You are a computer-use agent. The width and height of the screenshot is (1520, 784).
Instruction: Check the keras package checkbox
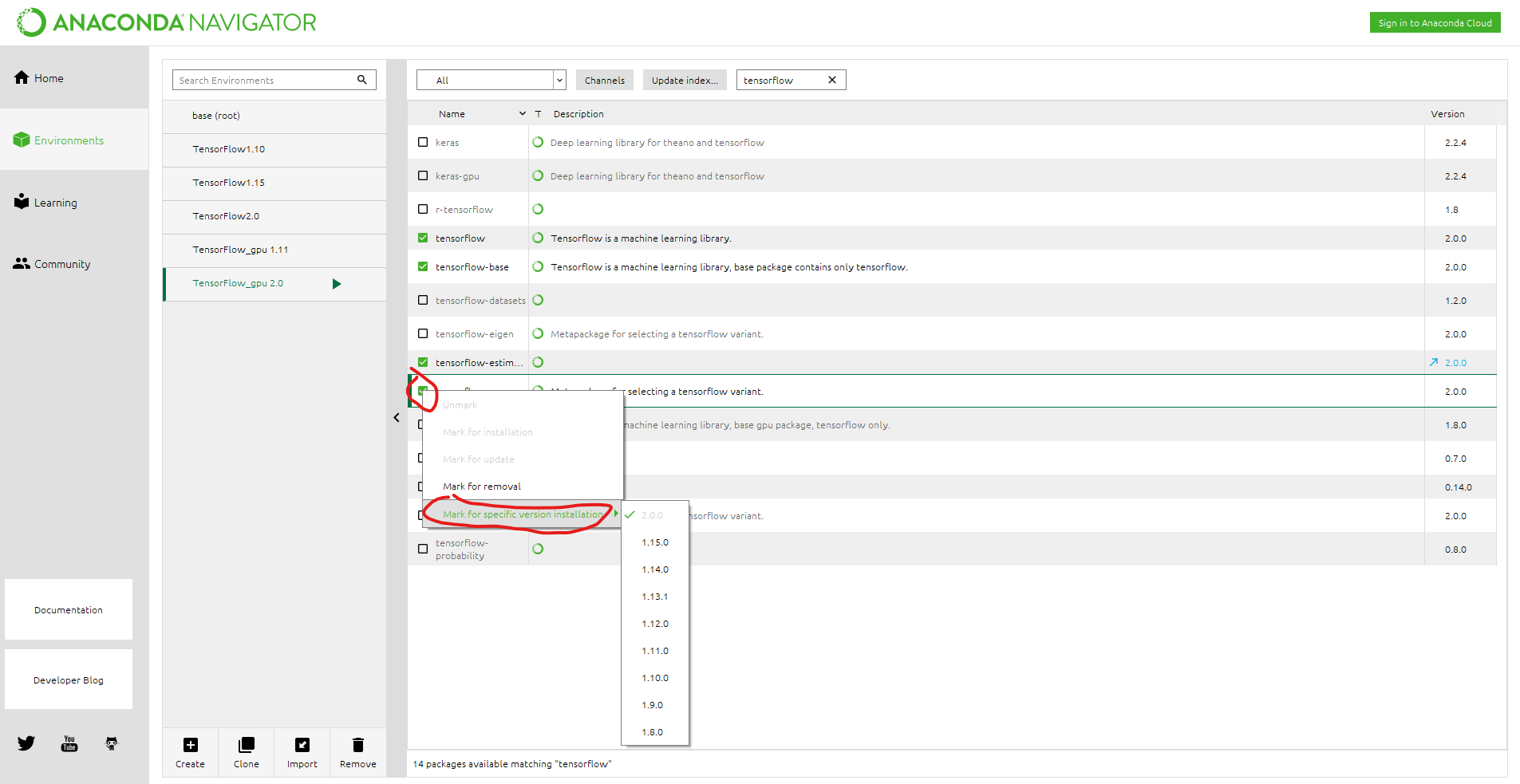[423, 142]
